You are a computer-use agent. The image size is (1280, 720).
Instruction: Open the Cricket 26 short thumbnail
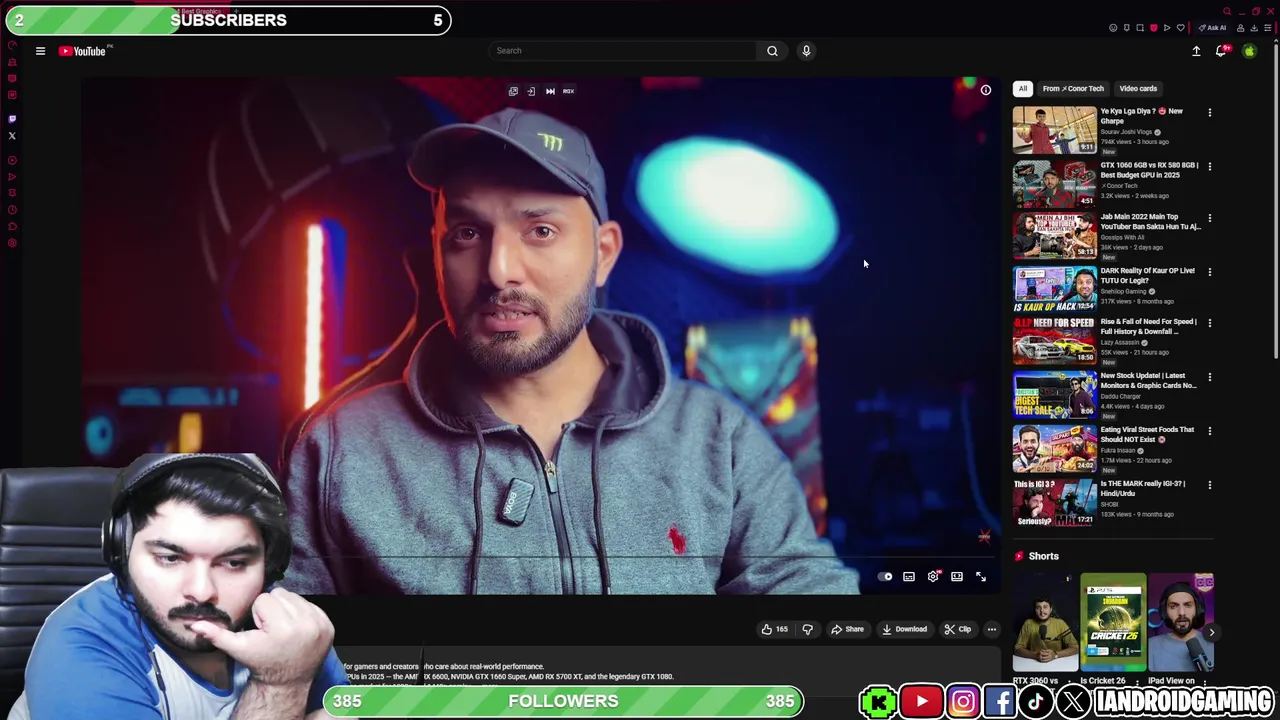(x=1113, y=622)
